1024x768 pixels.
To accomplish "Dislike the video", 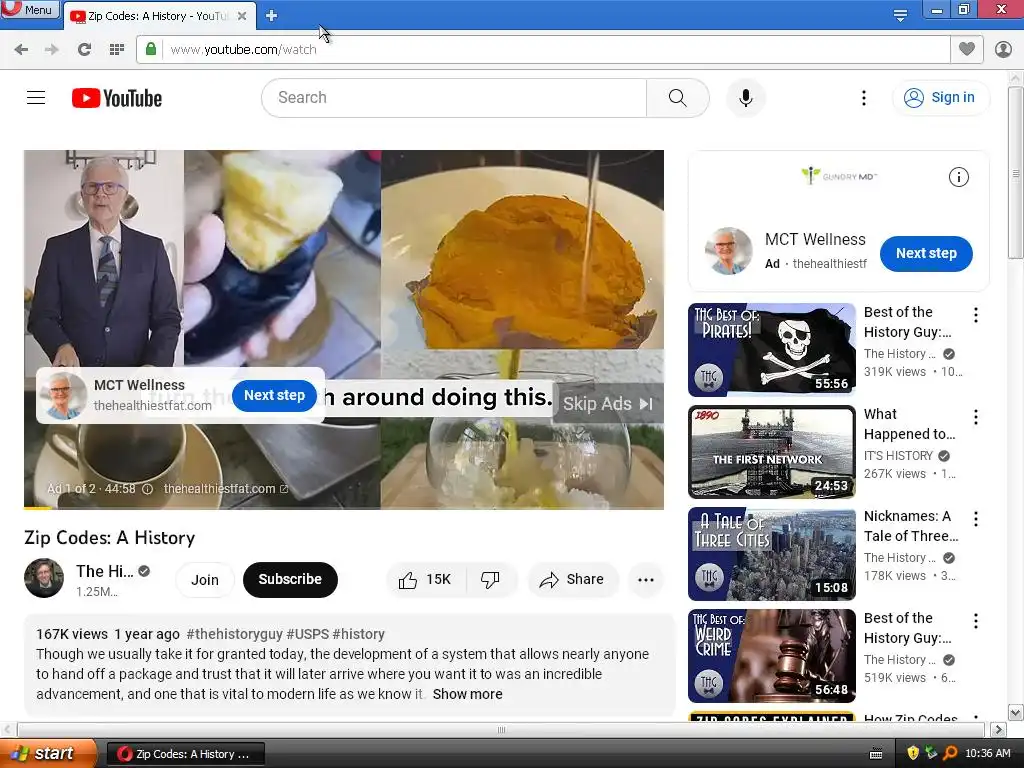I will coord(490,580).
